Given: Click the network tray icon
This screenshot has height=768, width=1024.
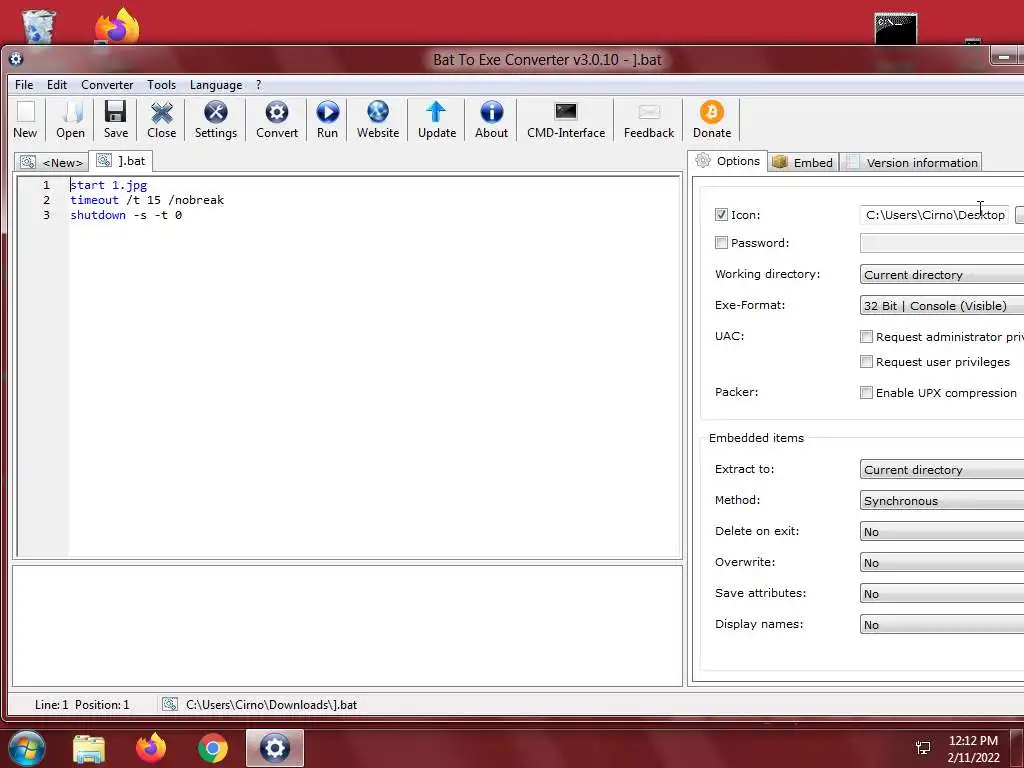Looking at the screenshot, I should click(x=923, y=748).
